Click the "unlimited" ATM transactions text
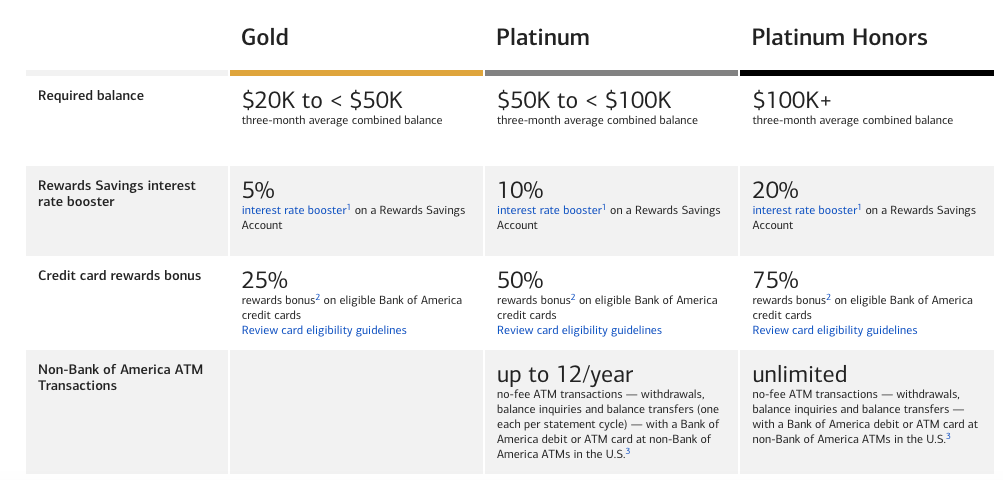1003x480 pixels. click(x=799, y=374)
